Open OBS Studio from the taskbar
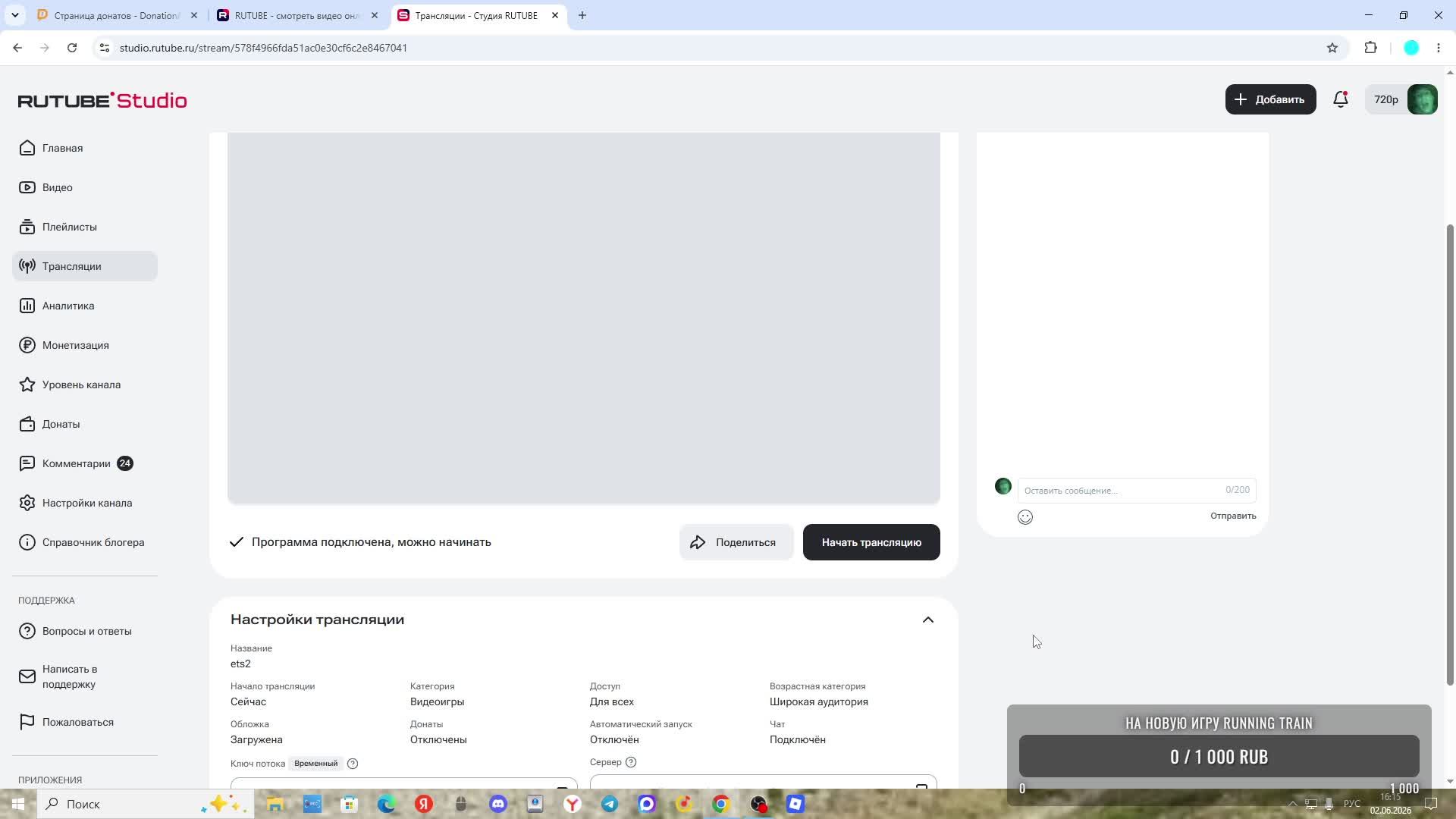The height and width of the screenshot is (819, 1456). [758, 804]
